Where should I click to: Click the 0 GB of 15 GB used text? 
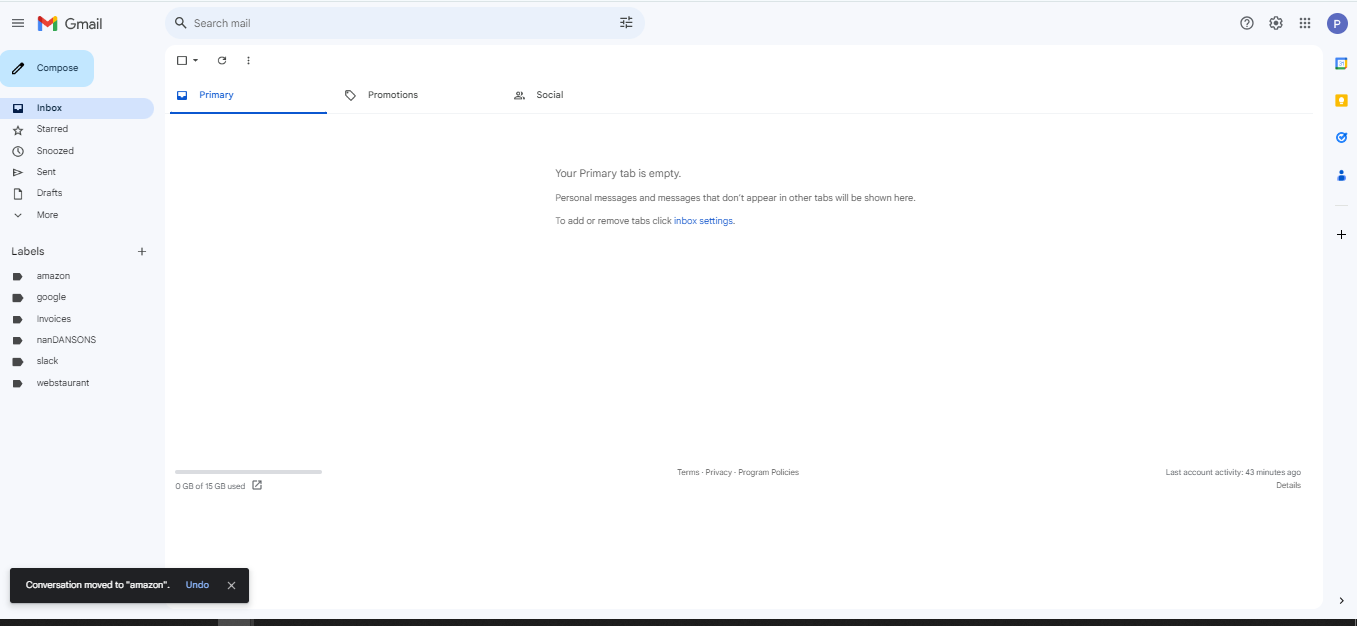tap(210, 486)
